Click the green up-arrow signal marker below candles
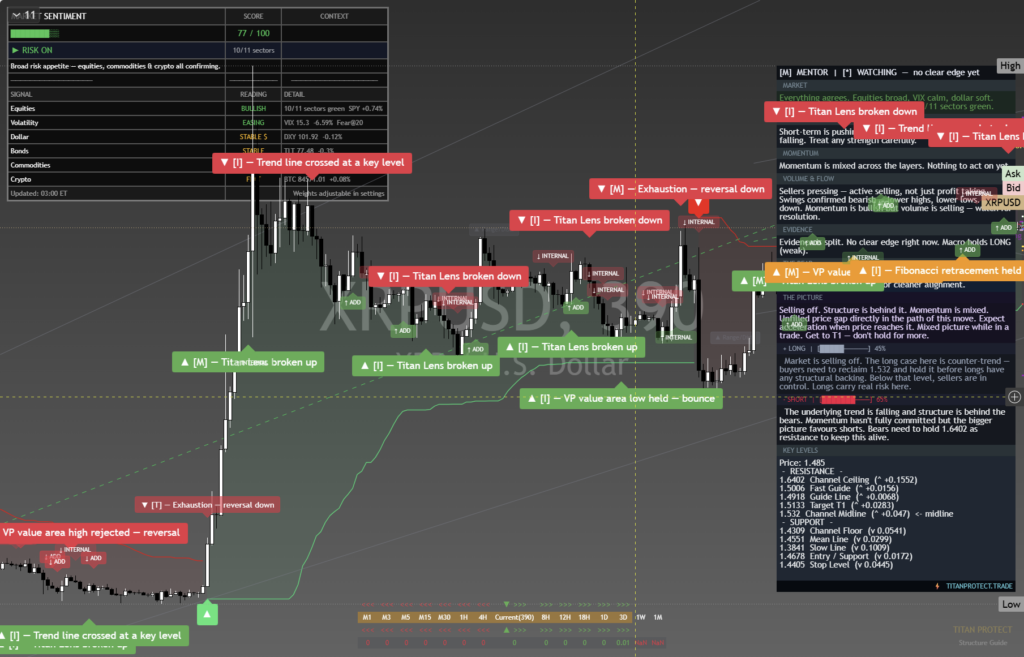 pyautogui.click(x=207, y=614)
